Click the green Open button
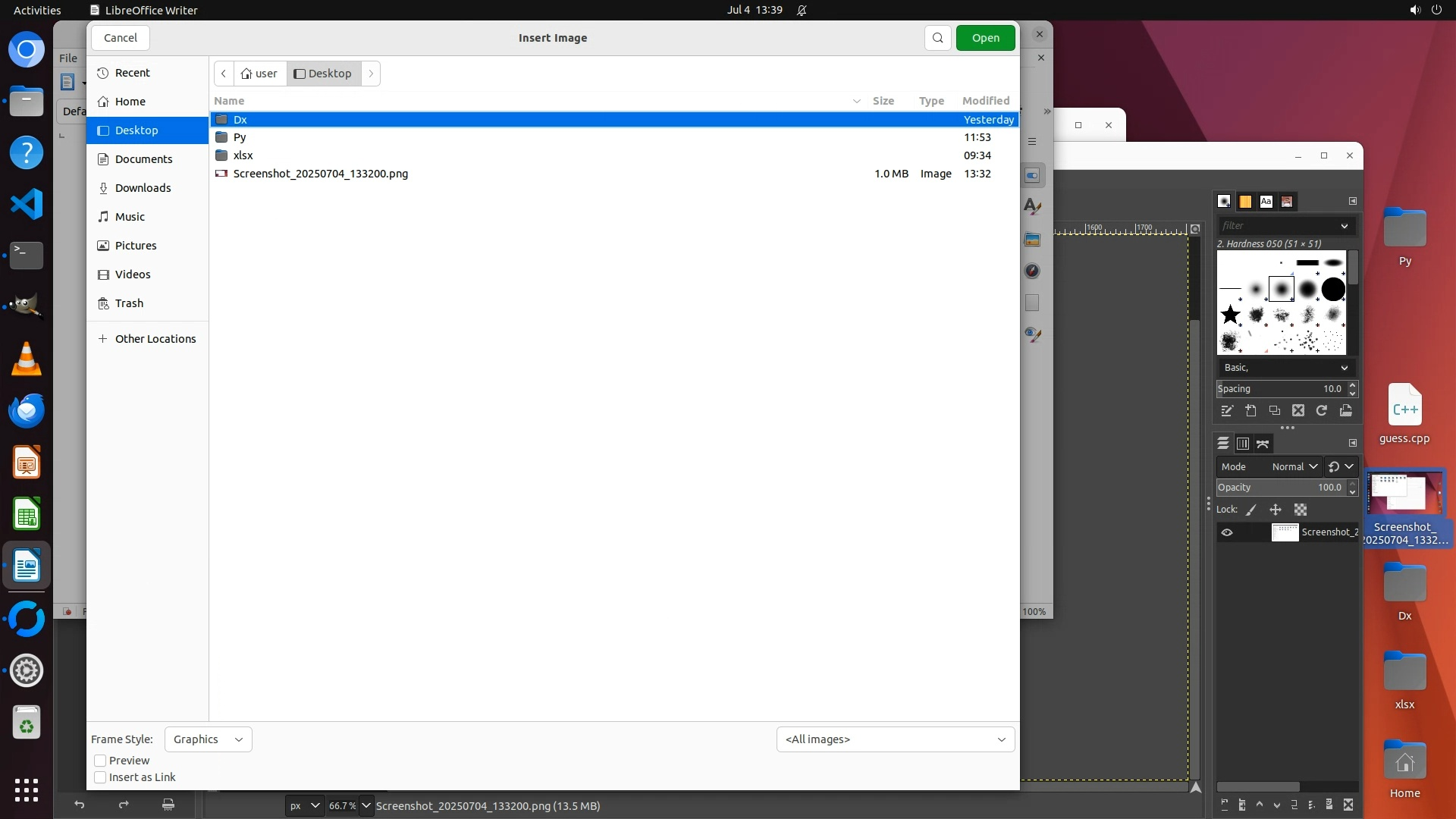1456x819 pixels. point(985,38)
